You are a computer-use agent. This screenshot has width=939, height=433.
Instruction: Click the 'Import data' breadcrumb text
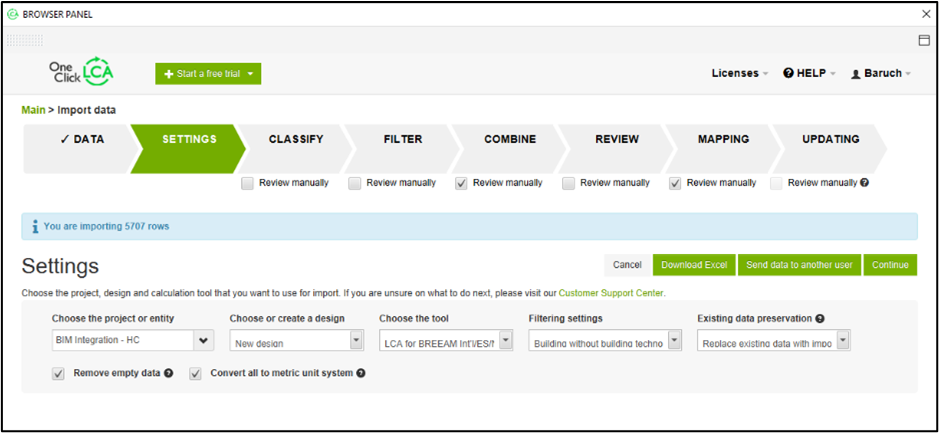pos(87,110)
